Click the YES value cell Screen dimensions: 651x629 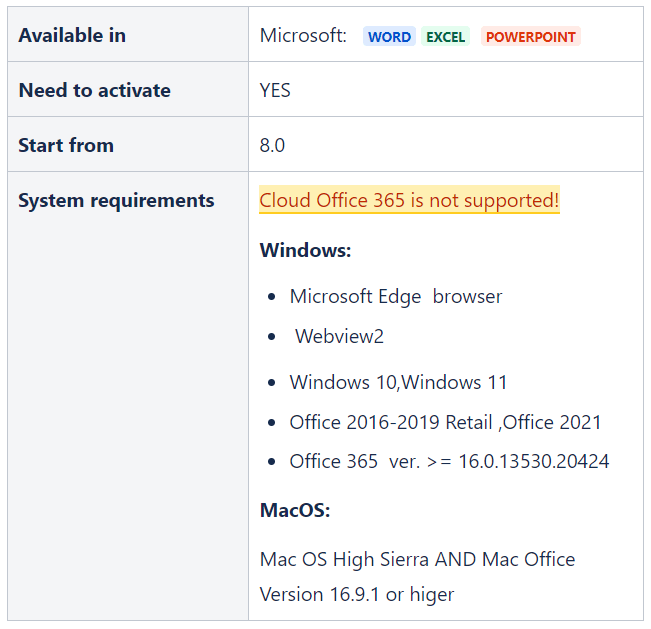(275, 90)
